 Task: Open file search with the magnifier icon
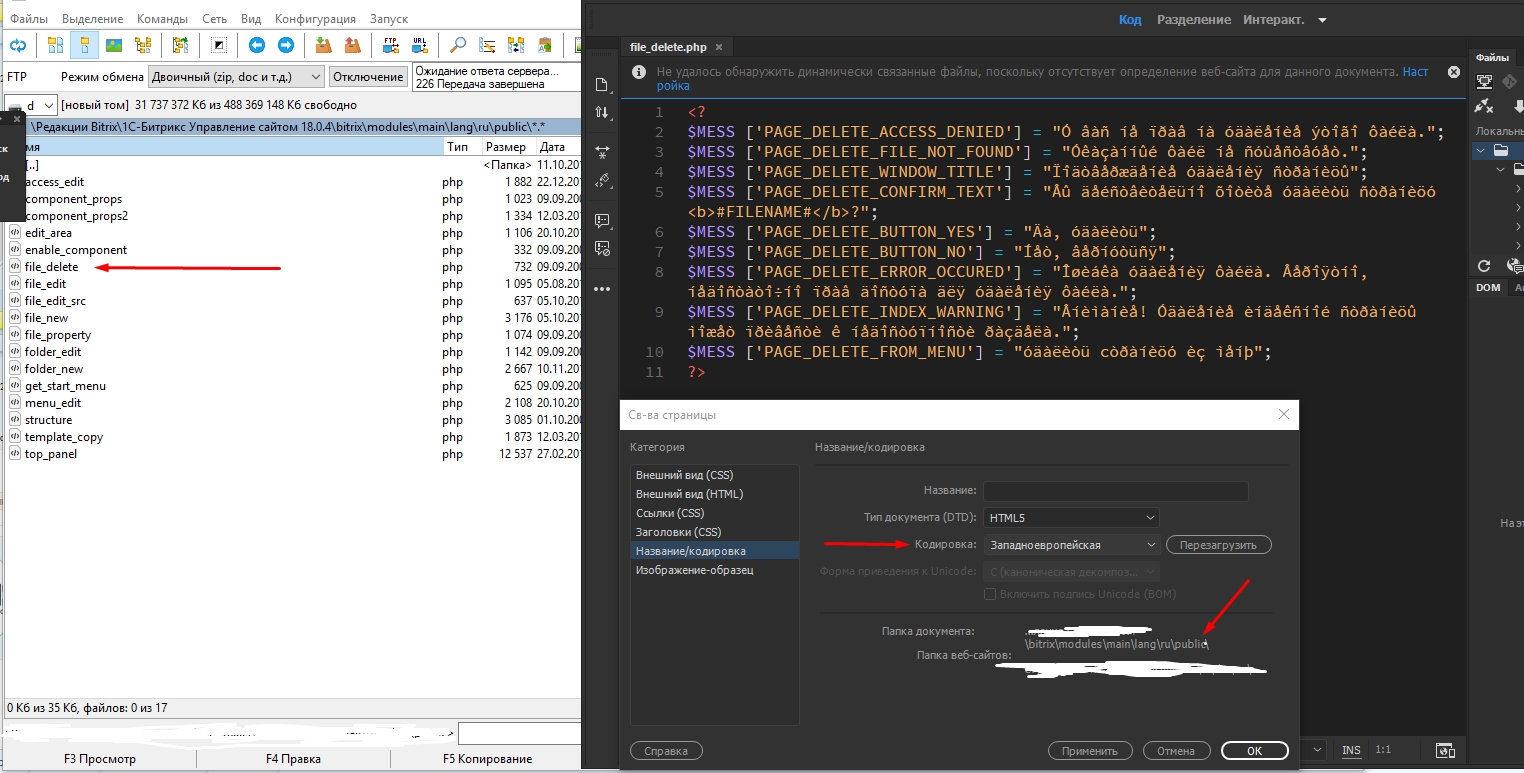pos(458,45)
